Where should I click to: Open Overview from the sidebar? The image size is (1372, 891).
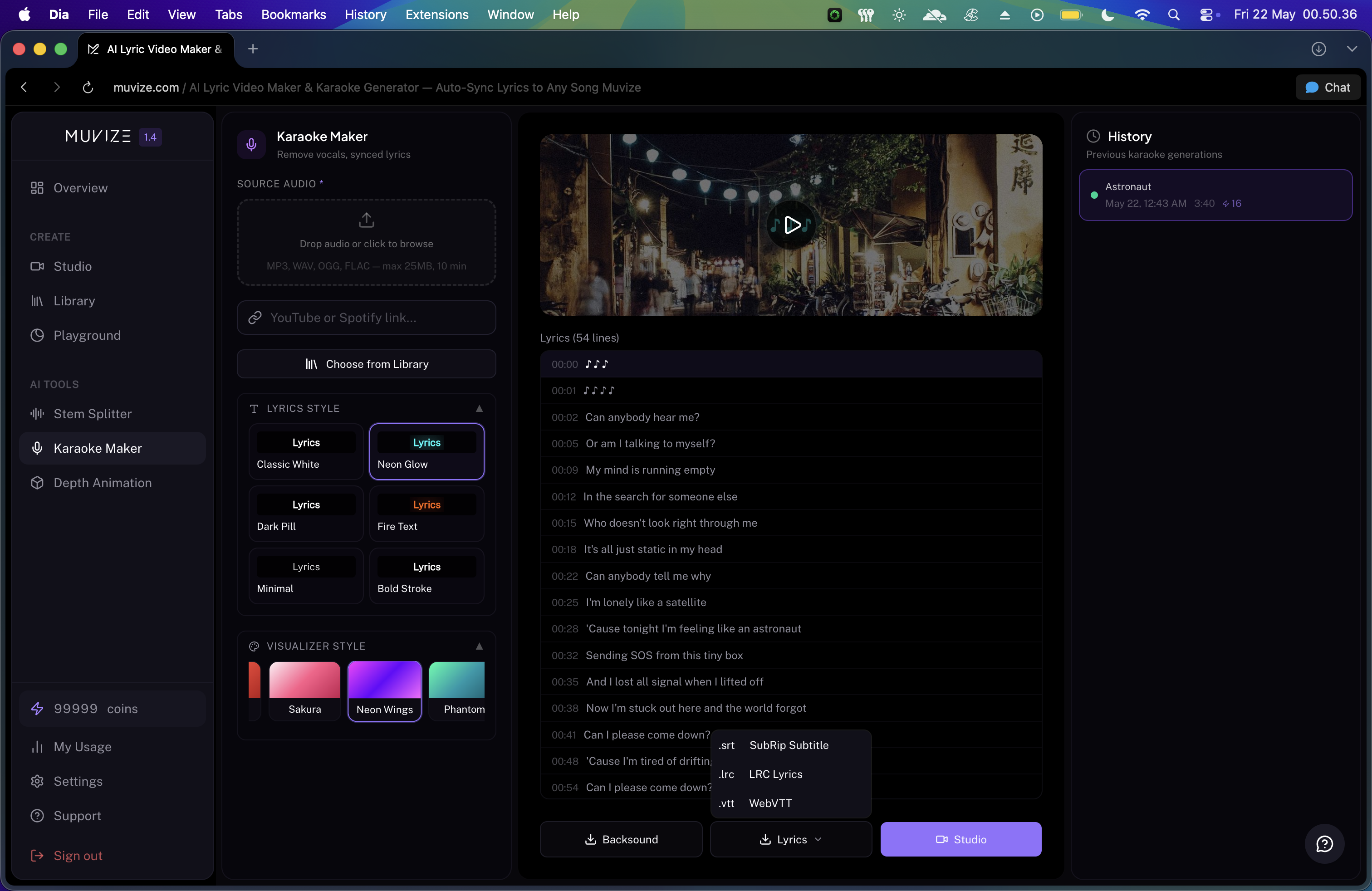pyautogui.click(x=113, y=188)
